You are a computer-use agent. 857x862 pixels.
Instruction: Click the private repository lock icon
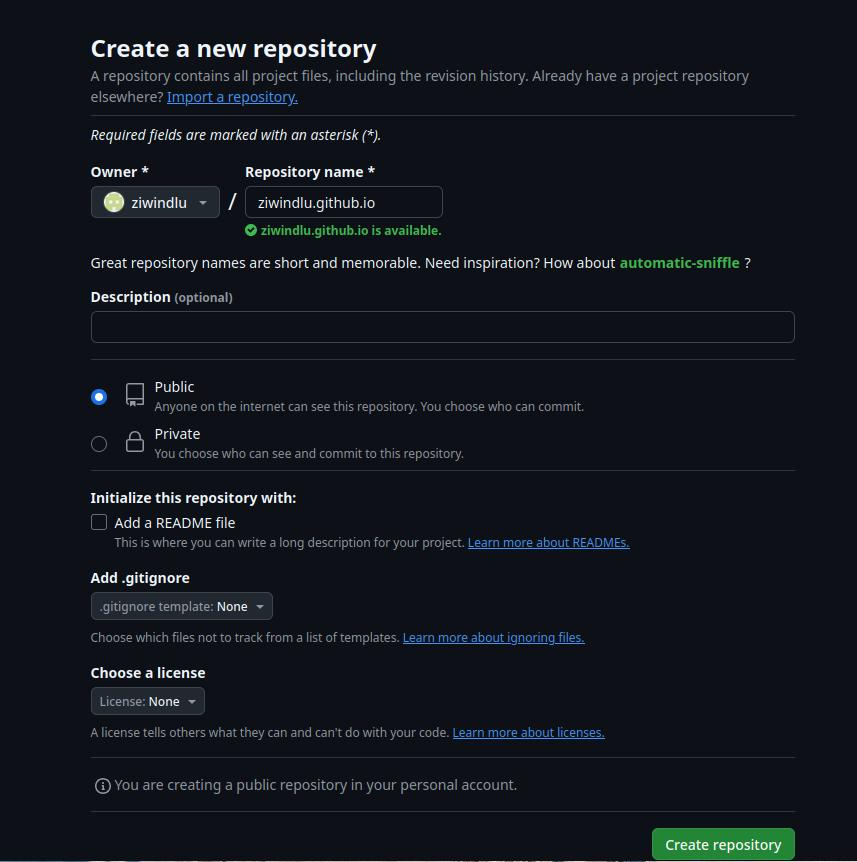pyautogui.click(x=135, y=441)
